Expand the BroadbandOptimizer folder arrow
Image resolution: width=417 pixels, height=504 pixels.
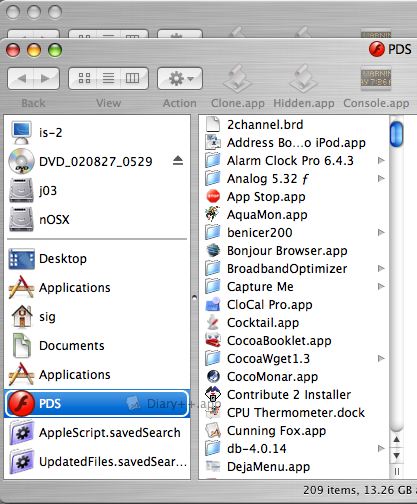pyautogui.click(x=381, y=269)
